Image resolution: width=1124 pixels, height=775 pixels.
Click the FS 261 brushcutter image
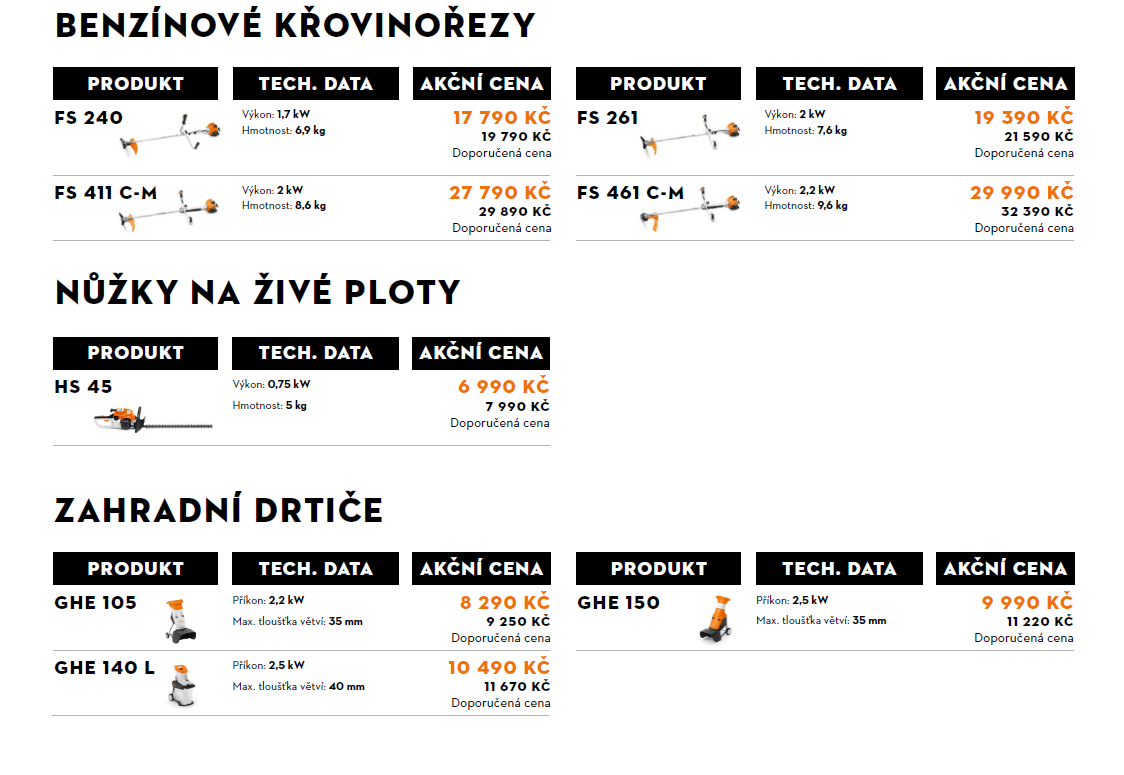(x=690, y=135)
